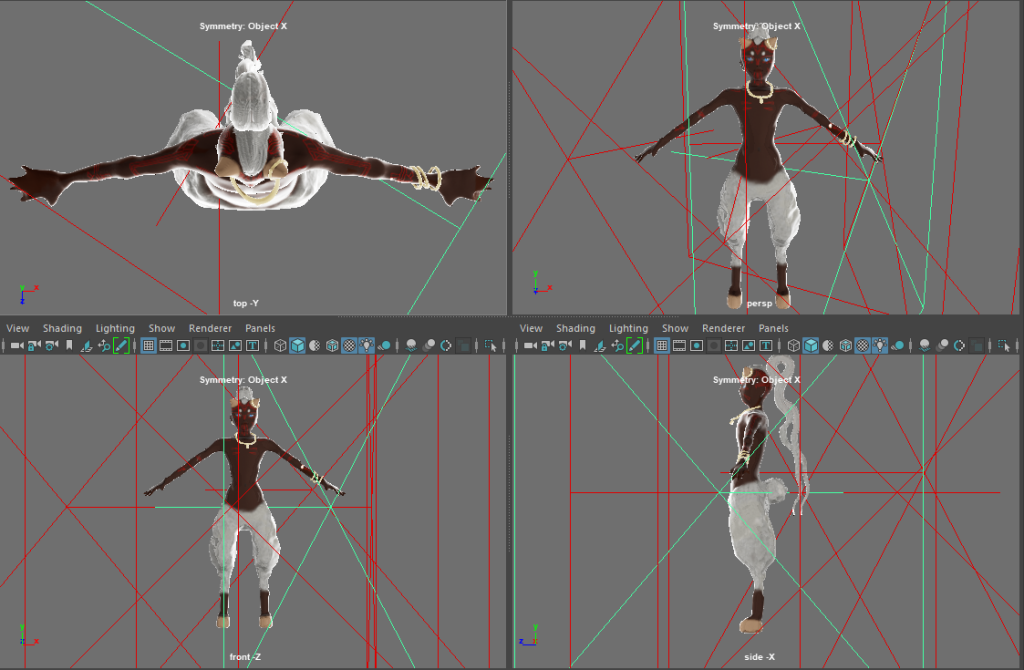Click Safe Title 'T' icon in front panel
The width and height of the screenshot is (1024, 670).
[x=252, y=346]
